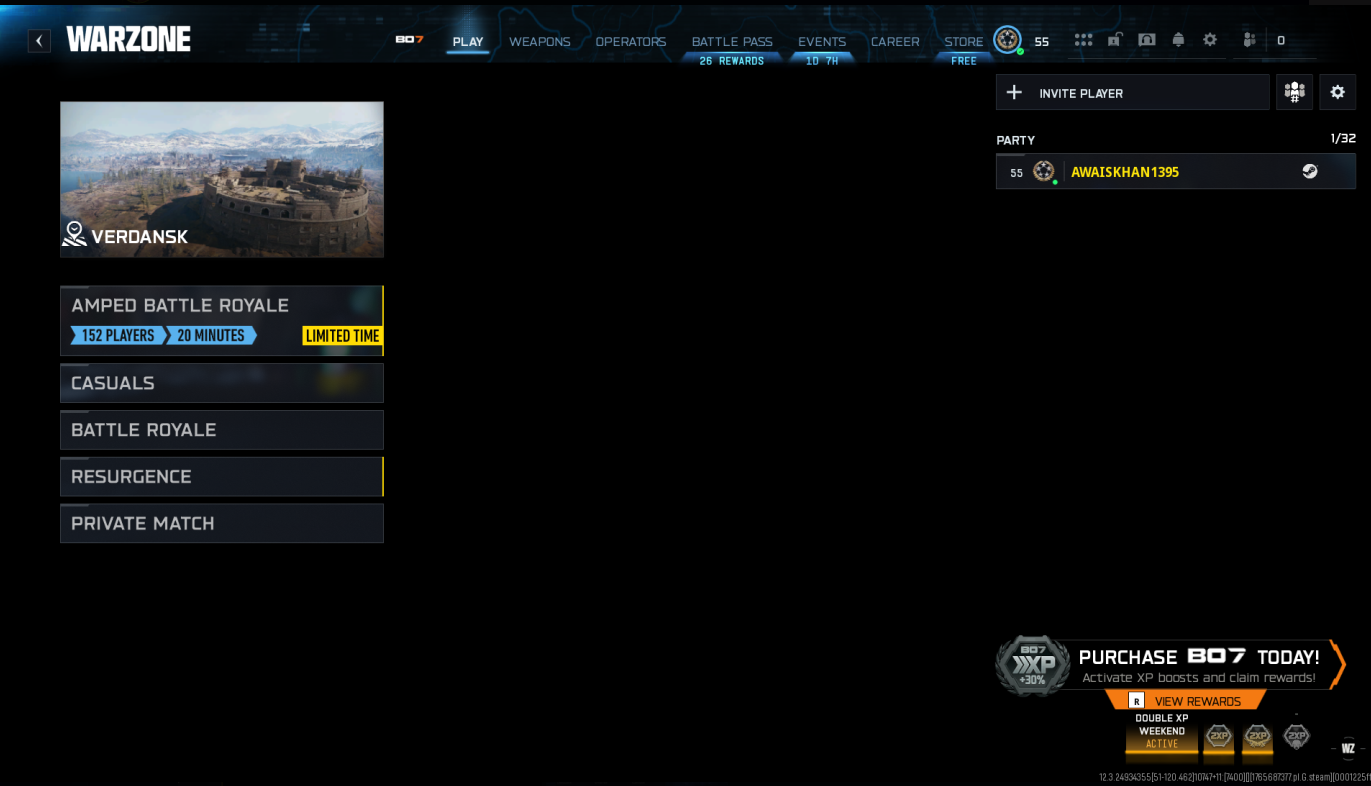1371x786 pixels.
Task: Open the AWAISKHAN1395 party member row
Action: pyautogui.click(x=1176, y=172)
